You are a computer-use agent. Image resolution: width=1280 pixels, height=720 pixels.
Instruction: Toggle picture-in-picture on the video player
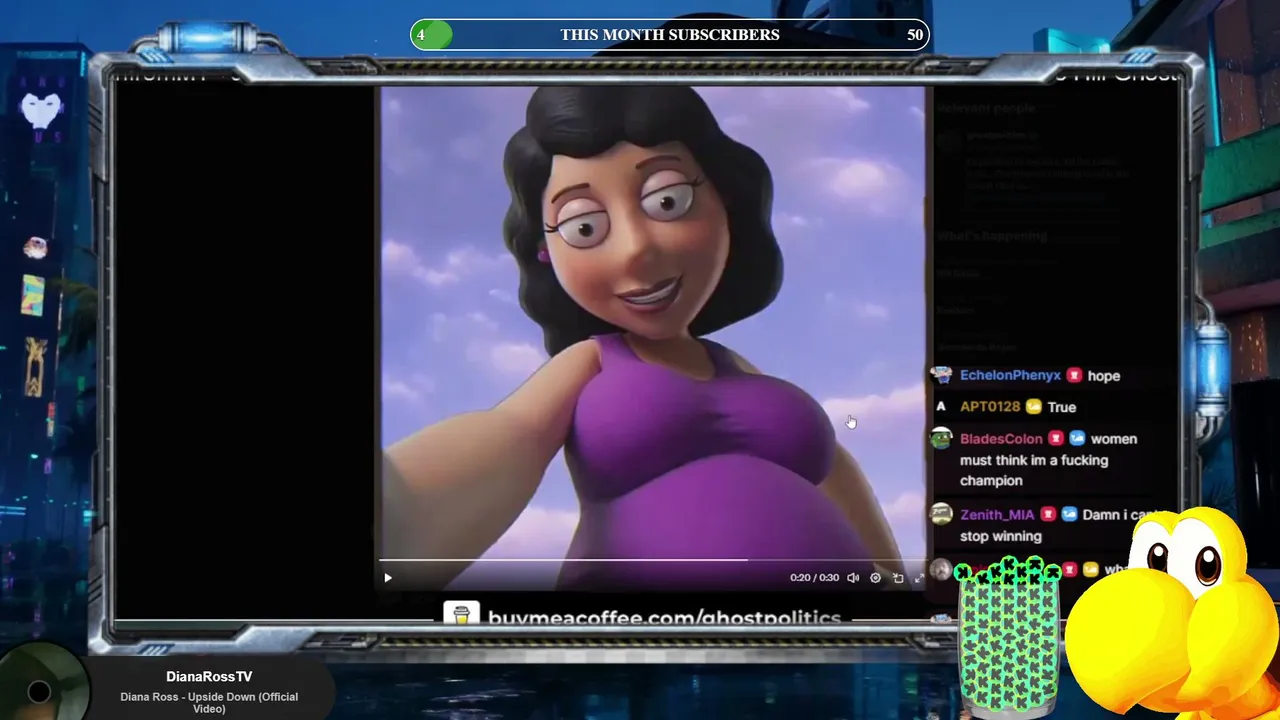897,577
